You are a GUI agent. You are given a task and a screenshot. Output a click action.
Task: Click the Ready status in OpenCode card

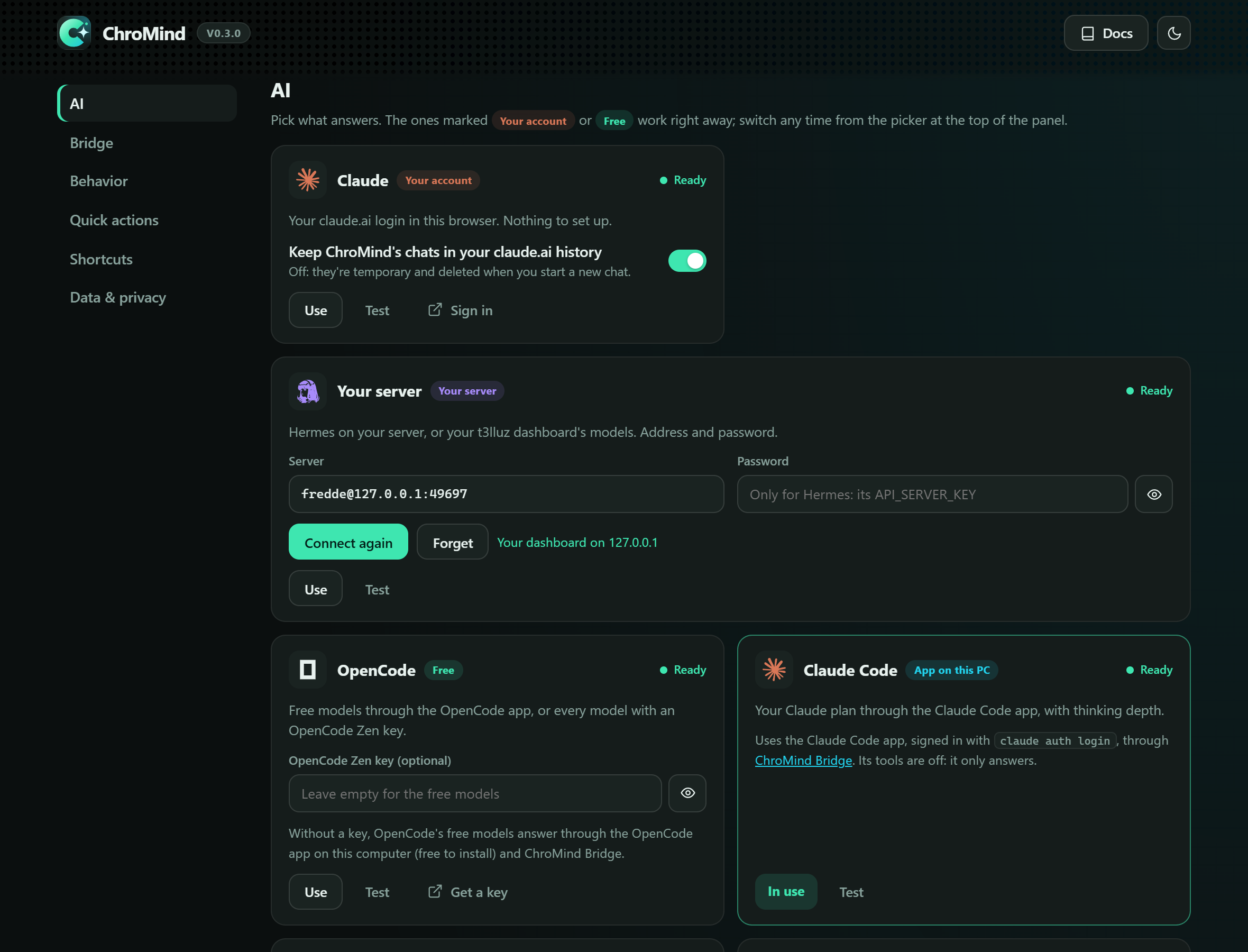(x=683, y=669)
